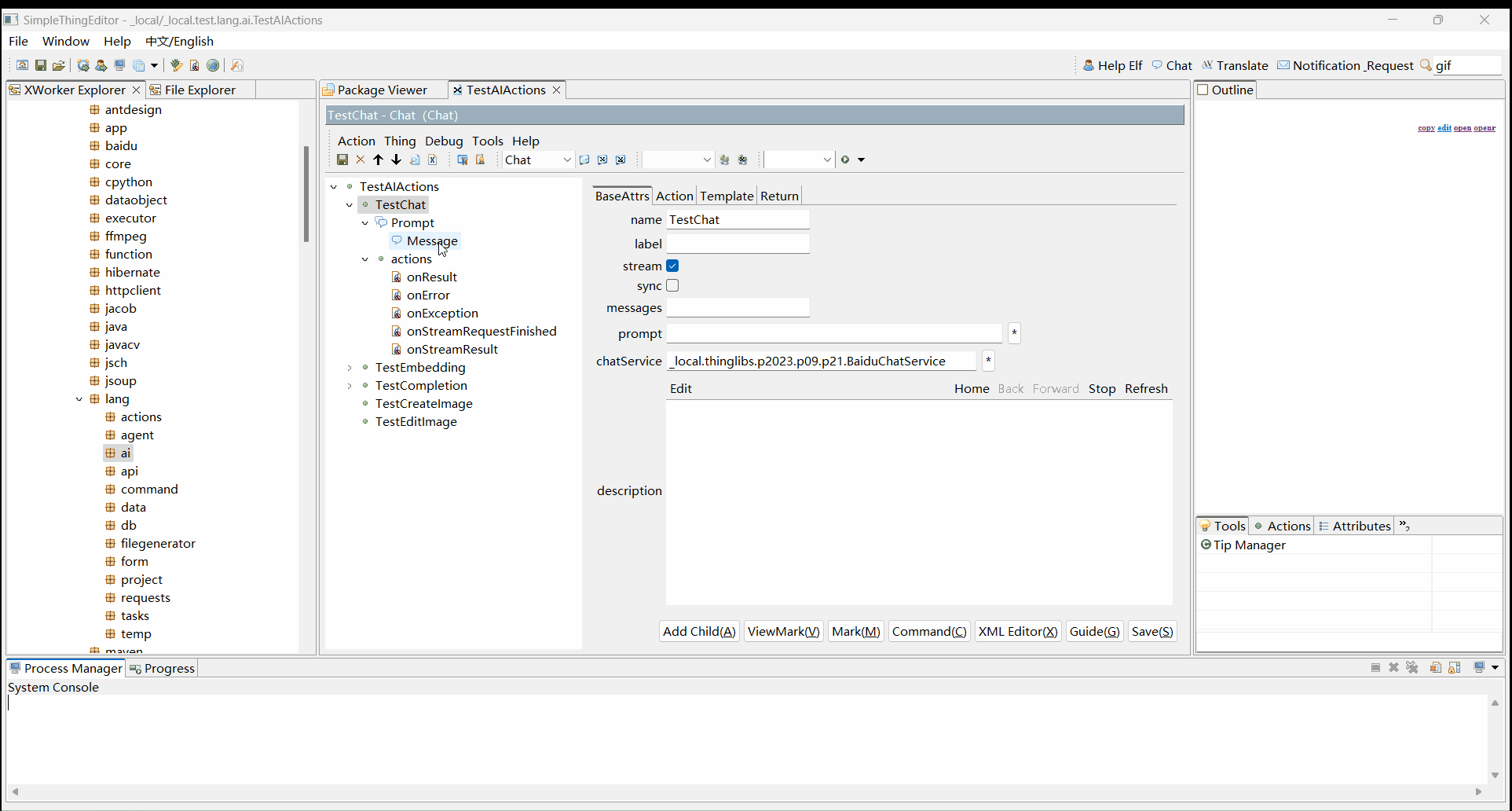Click inside the messages input field

[x=737, y=307]
